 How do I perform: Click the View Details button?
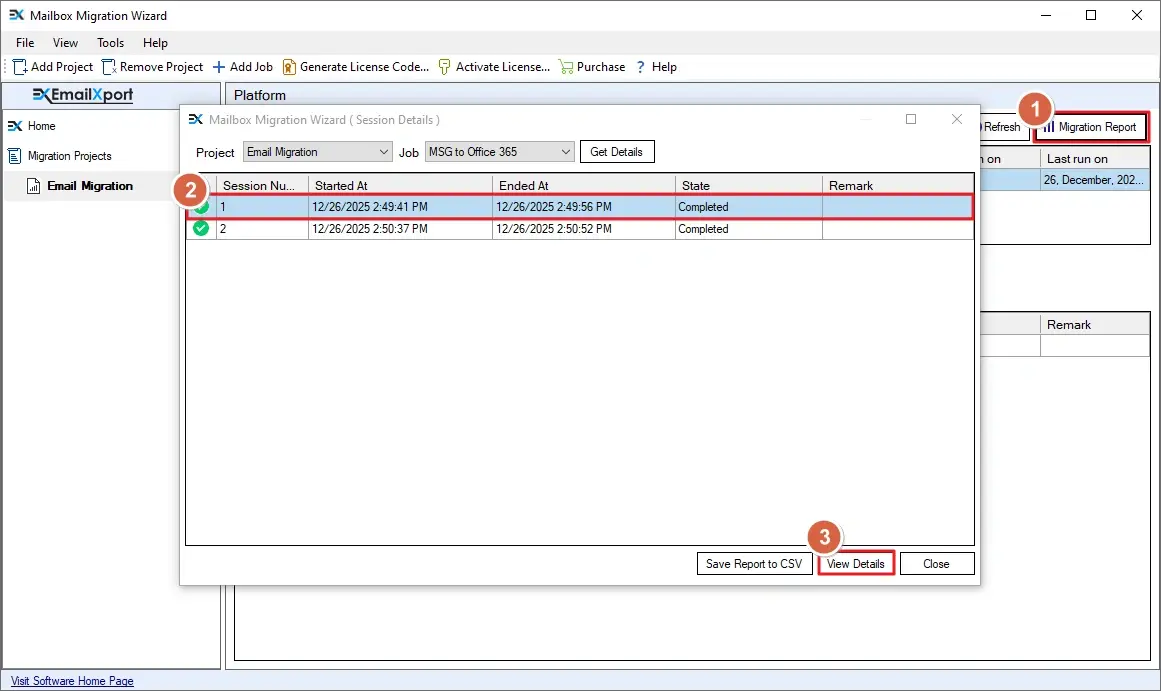point(855,564)
